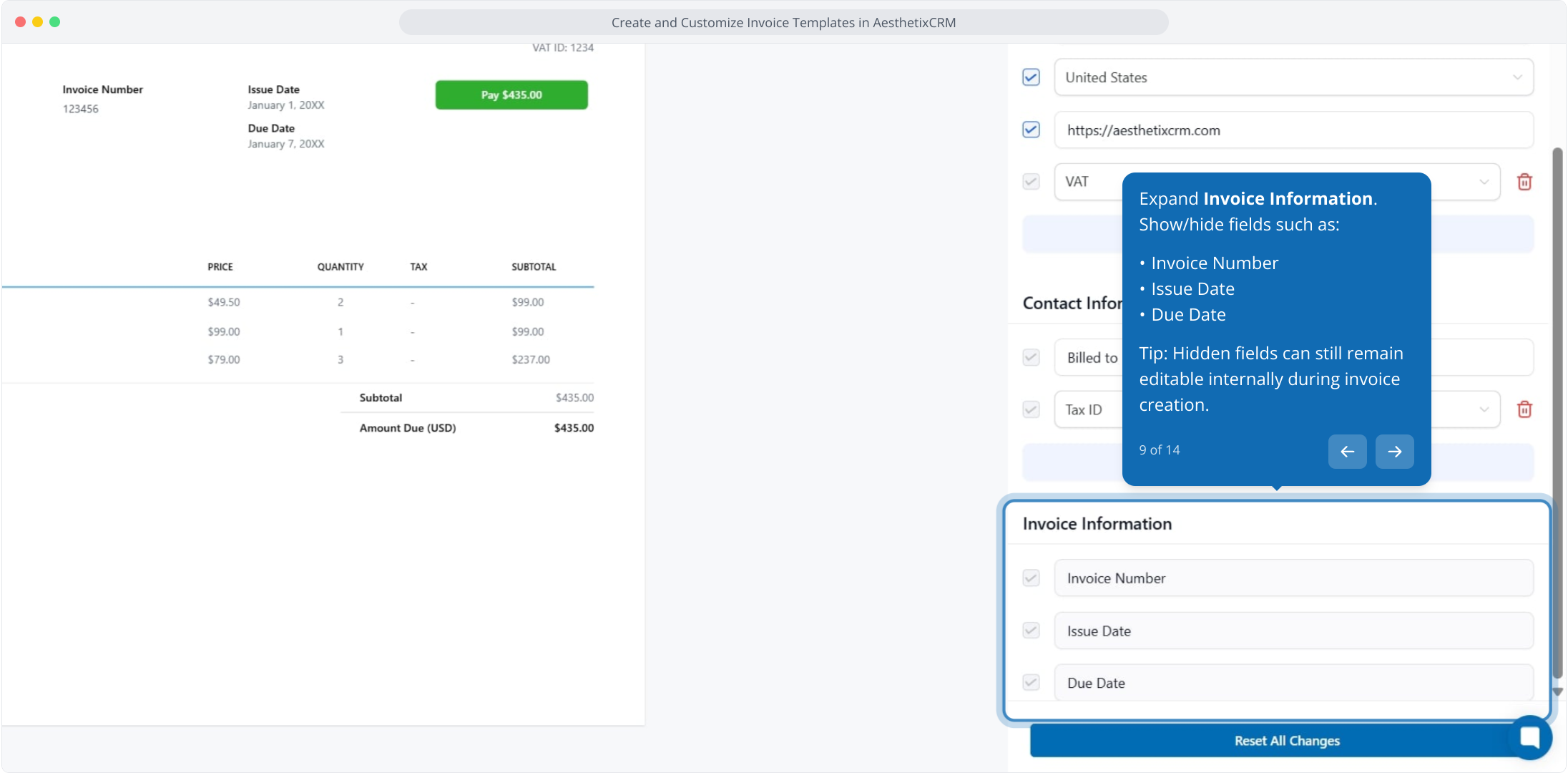The image size is (1568, 773).
Task: Toggle the Due Date checkbox
Action: pyautogui.click(x=1031, y=683)
